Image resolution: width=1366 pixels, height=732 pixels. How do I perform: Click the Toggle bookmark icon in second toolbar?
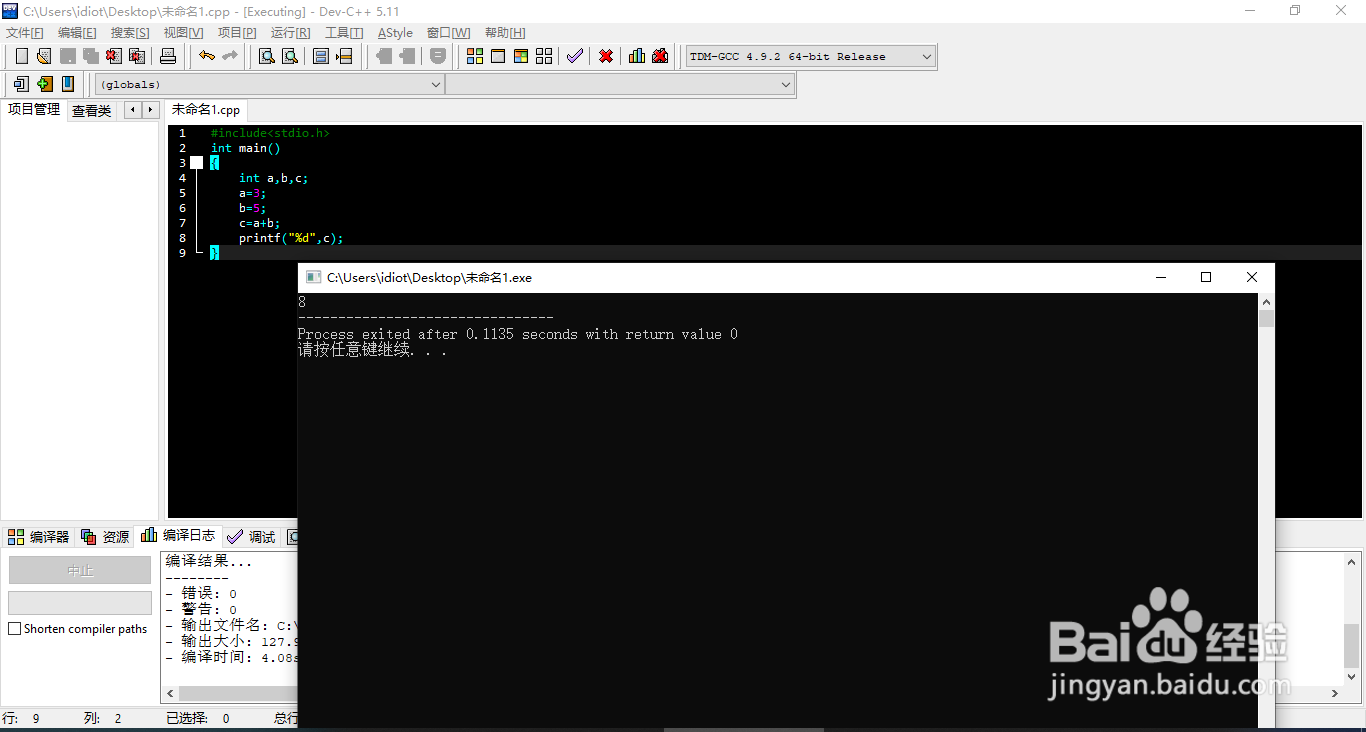68,84
